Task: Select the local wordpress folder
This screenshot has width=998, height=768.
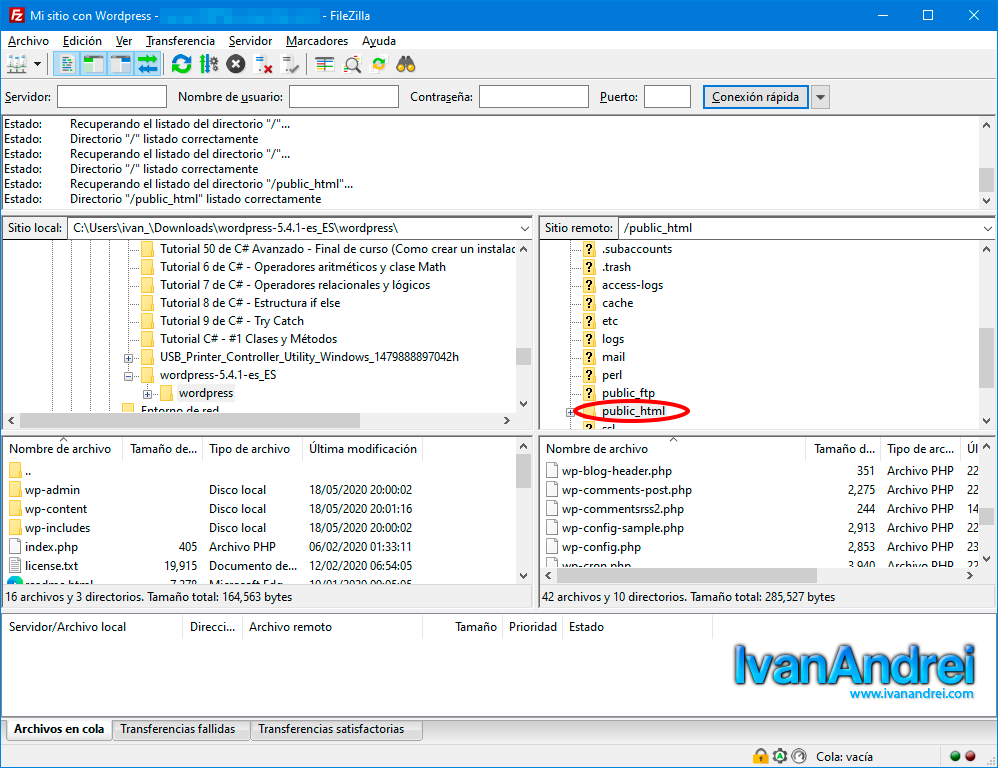Action: pos(206,393)
